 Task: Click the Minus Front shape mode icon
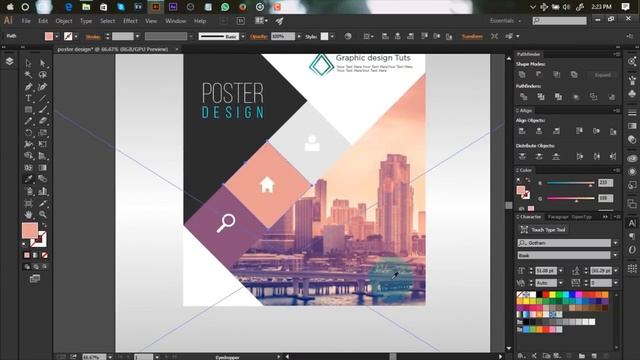pyautogui.click(x=539, y=75)
